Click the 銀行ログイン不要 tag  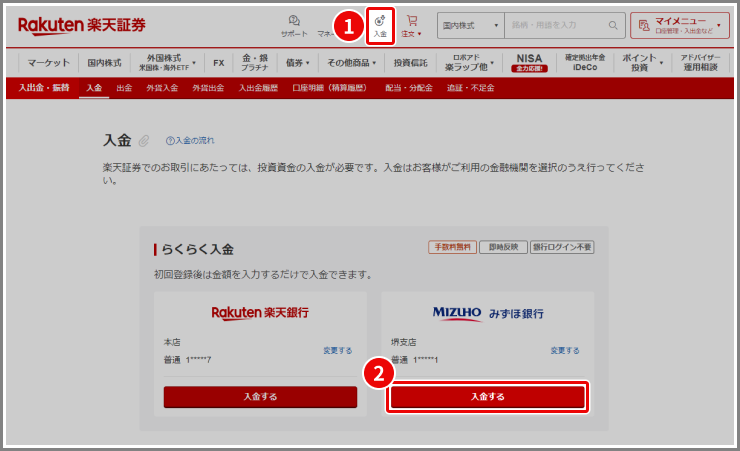coord(562,247)
